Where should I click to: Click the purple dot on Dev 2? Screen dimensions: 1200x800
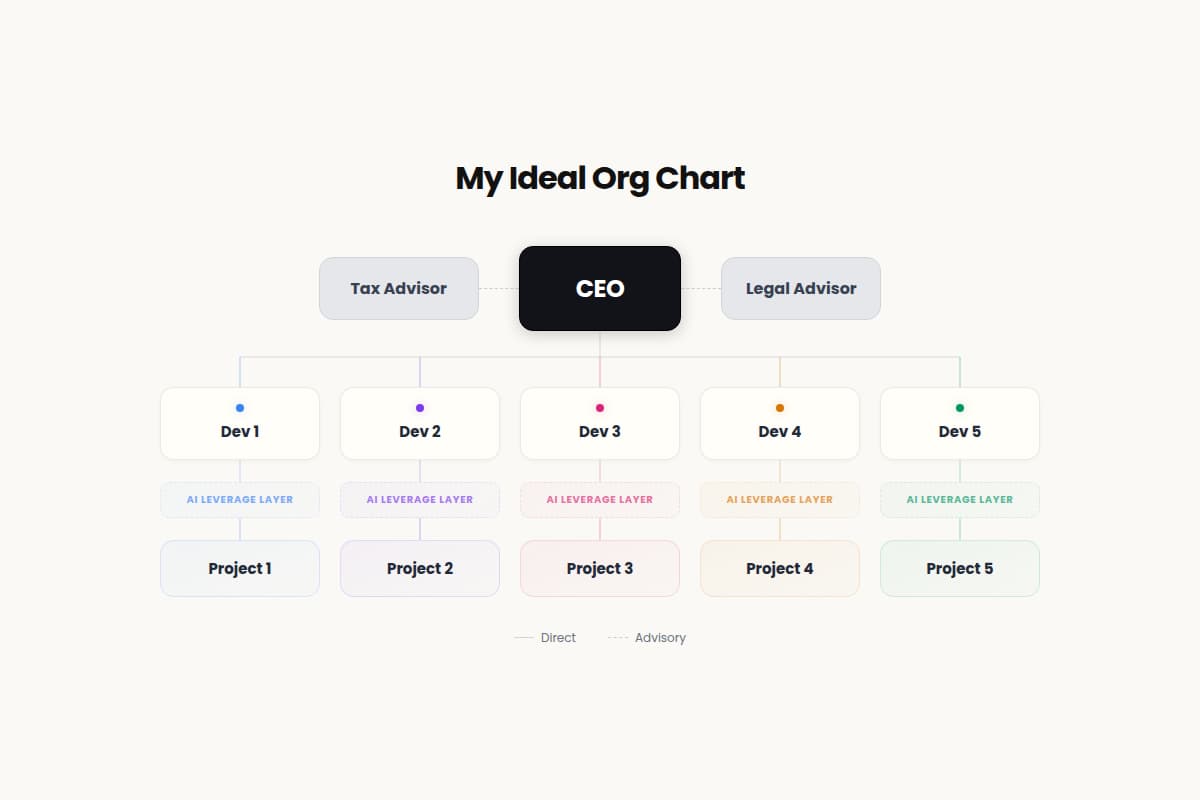coord(420,408)
